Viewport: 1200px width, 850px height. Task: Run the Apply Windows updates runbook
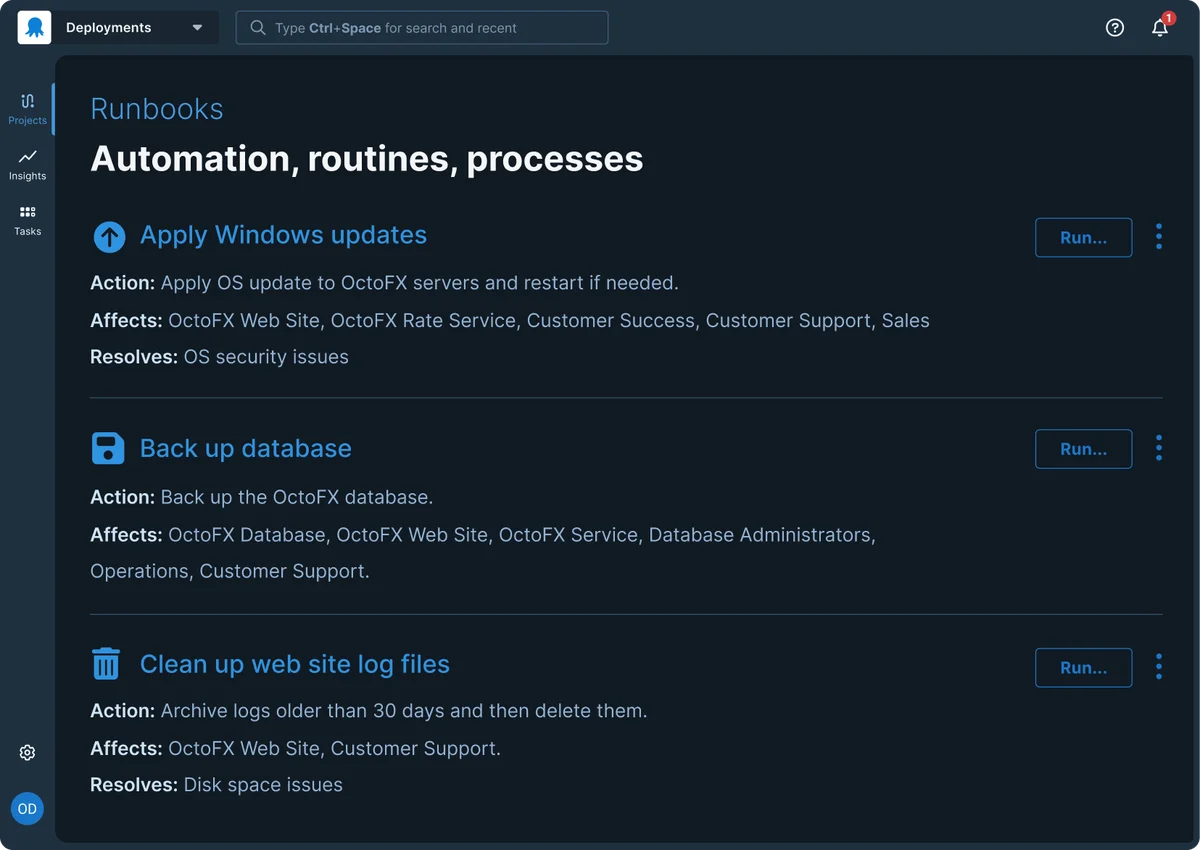tap(1083, 238)
